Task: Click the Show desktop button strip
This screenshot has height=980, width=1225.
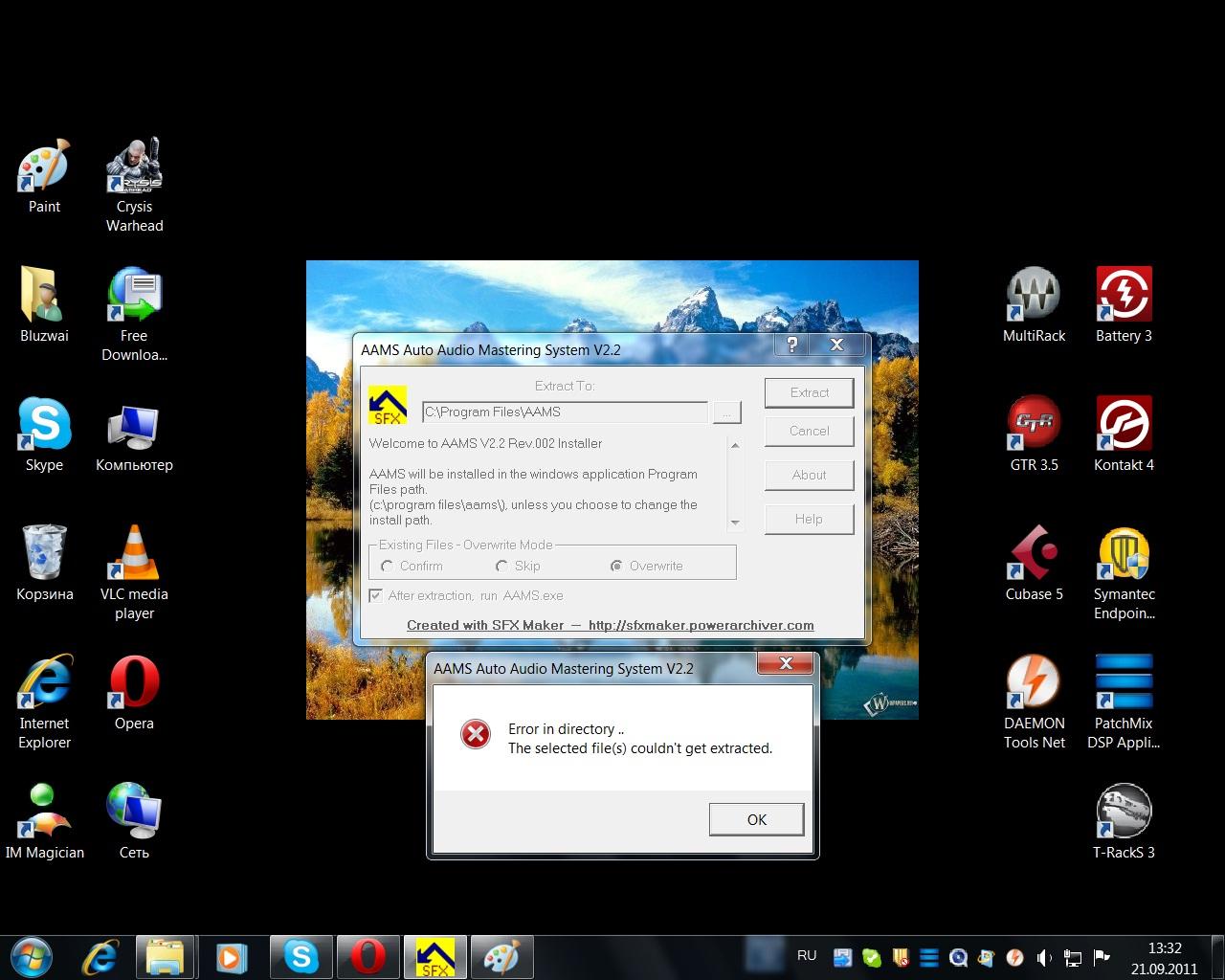Action: [1217, 958]
